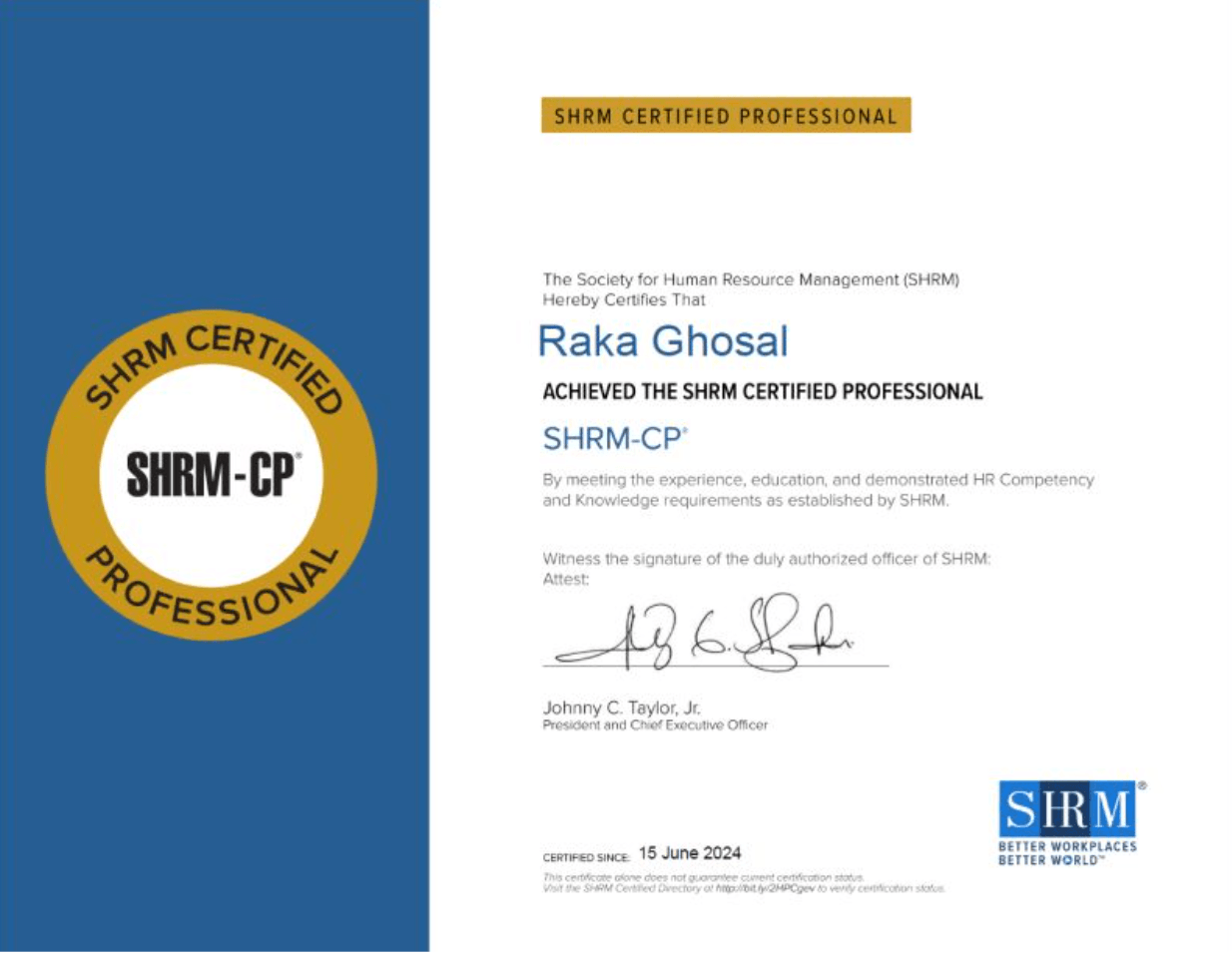1232x958 pixels.
Task: Click the name Johnny C. Taylor, Jr.
Action: point(621,708)
